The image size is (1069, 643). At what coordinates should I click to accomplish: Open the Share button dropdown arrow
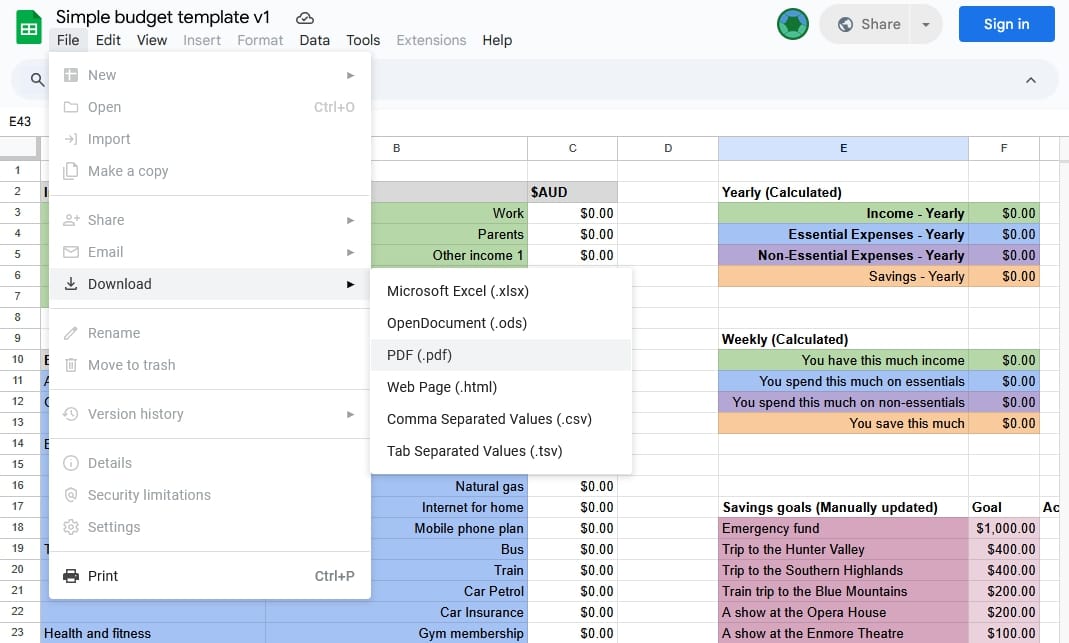pos(926,24)
